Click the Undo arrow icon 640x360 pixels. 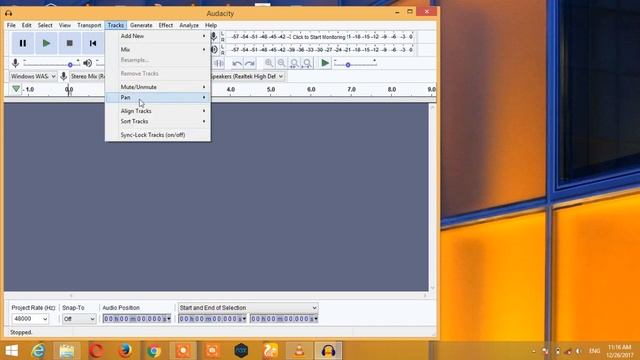click(237, 63)
